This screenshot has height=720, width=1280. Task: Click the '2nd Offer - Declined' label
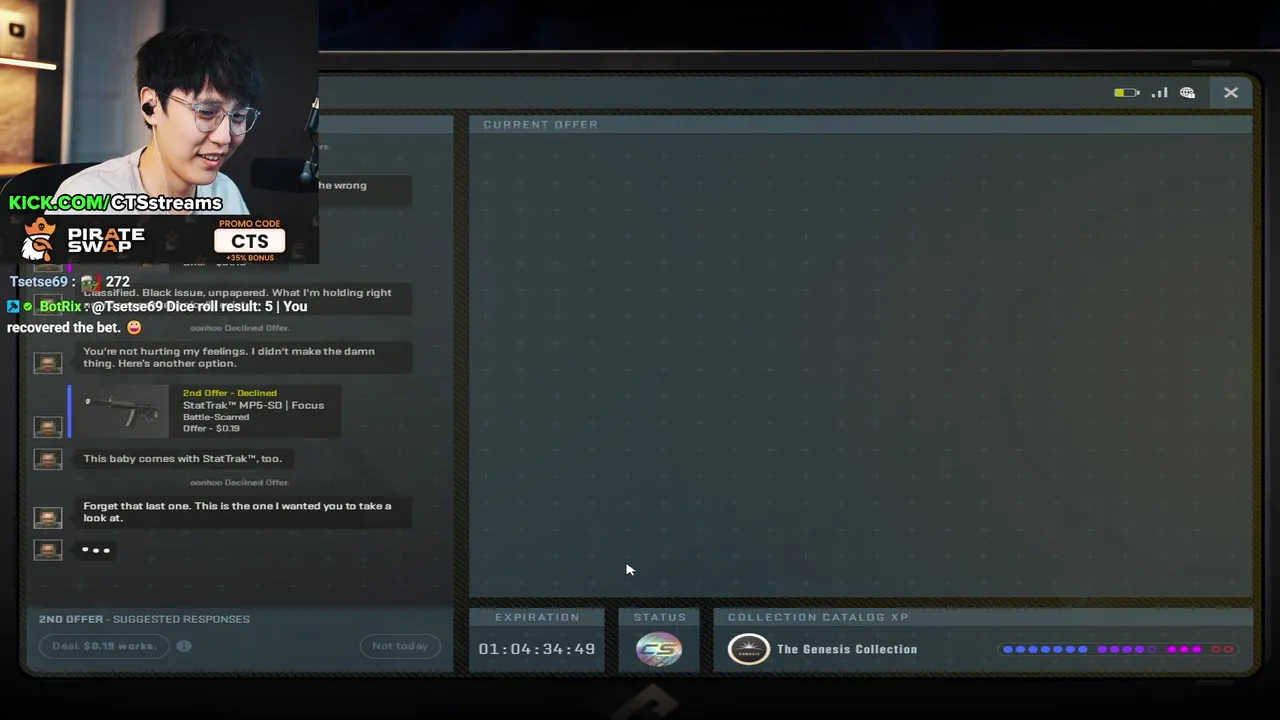click(230, 393)
